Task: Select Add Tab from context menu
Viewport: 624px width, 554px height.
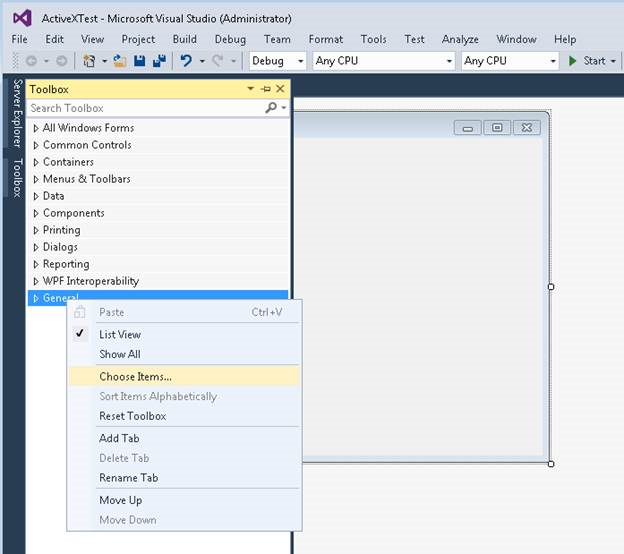Action: [x=119, y=438]
